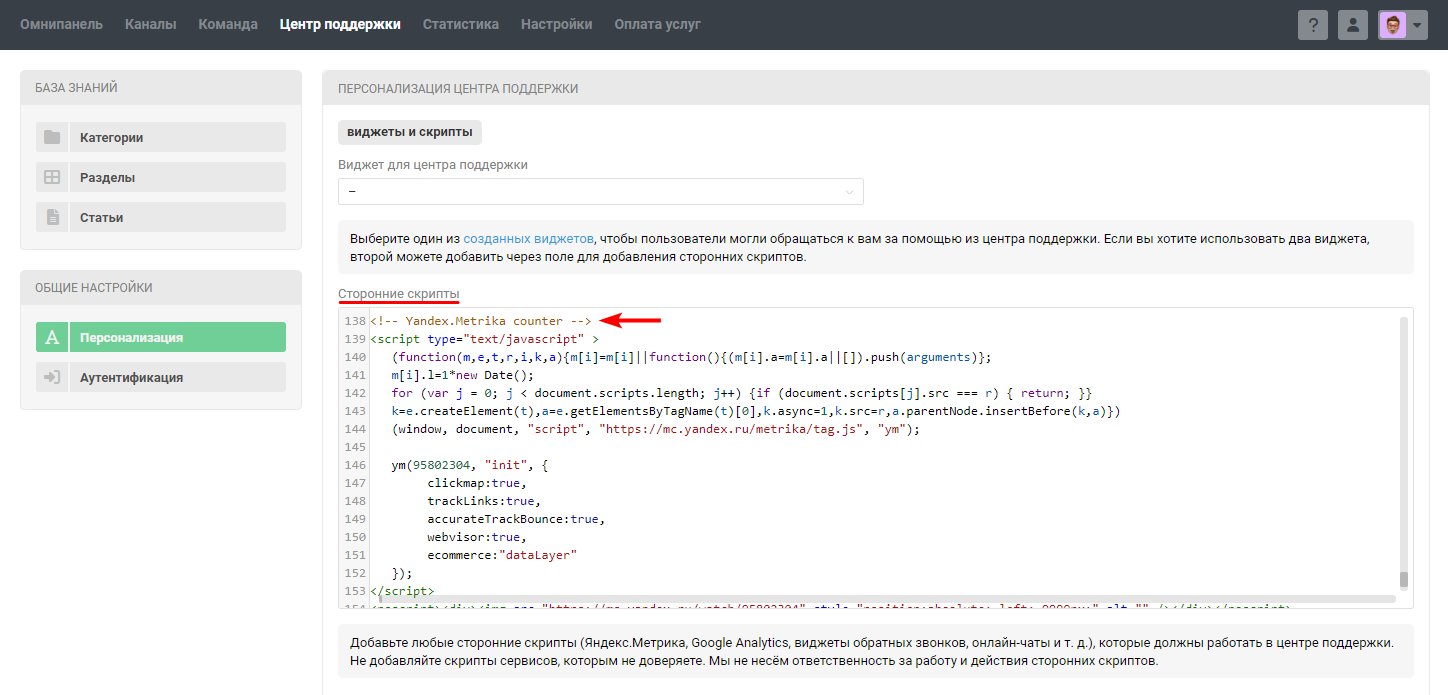Click the m[i].l=1*new Date(); line
This screenshot has height=695, width=1448.
coord(463,375)
